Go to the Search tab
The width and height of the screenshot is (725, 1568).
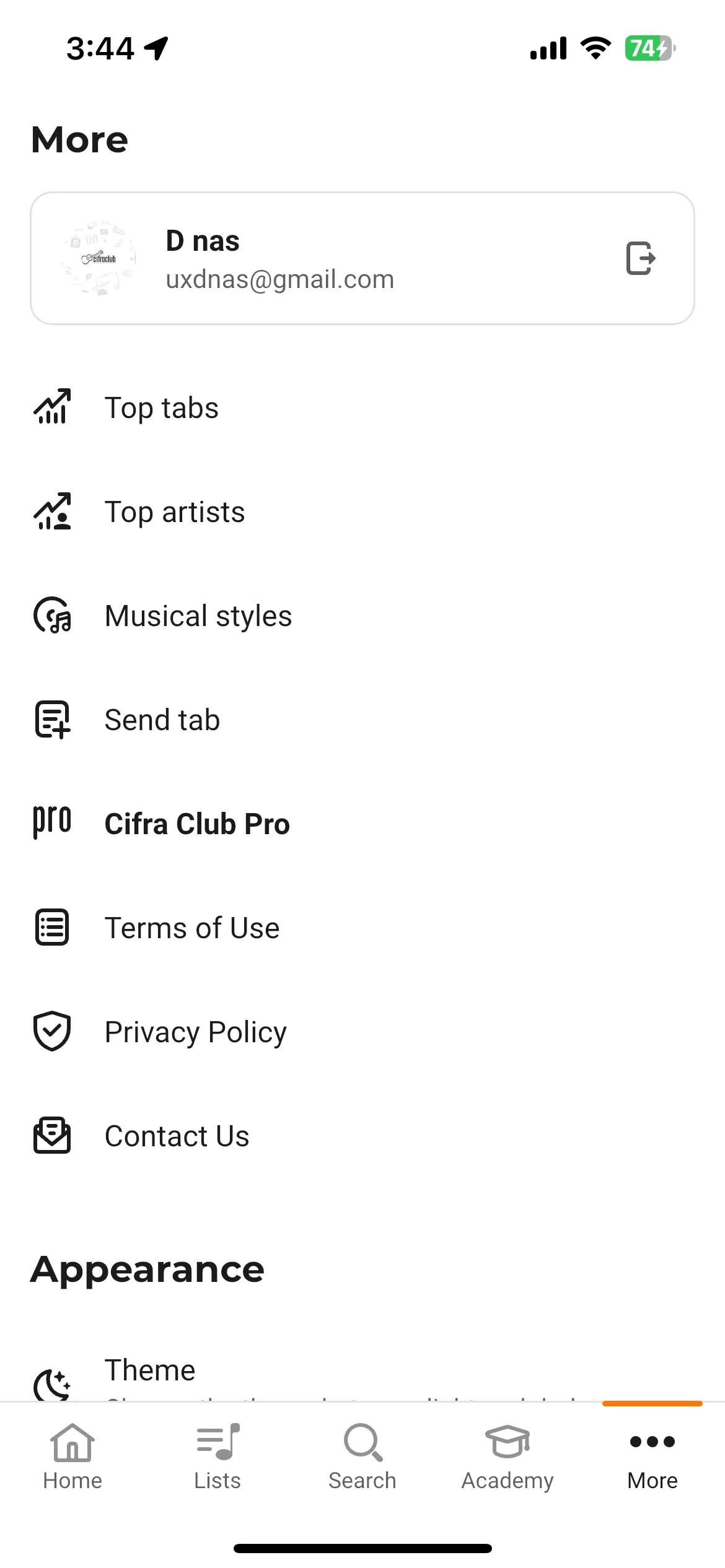coord(362,1457)
